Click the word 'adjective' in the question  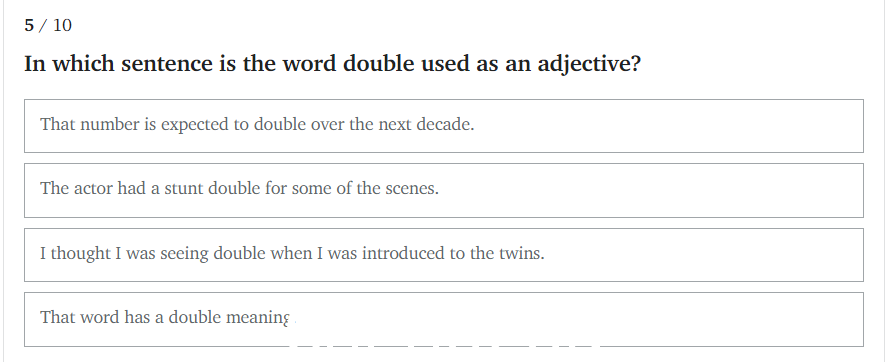[585, 64]
